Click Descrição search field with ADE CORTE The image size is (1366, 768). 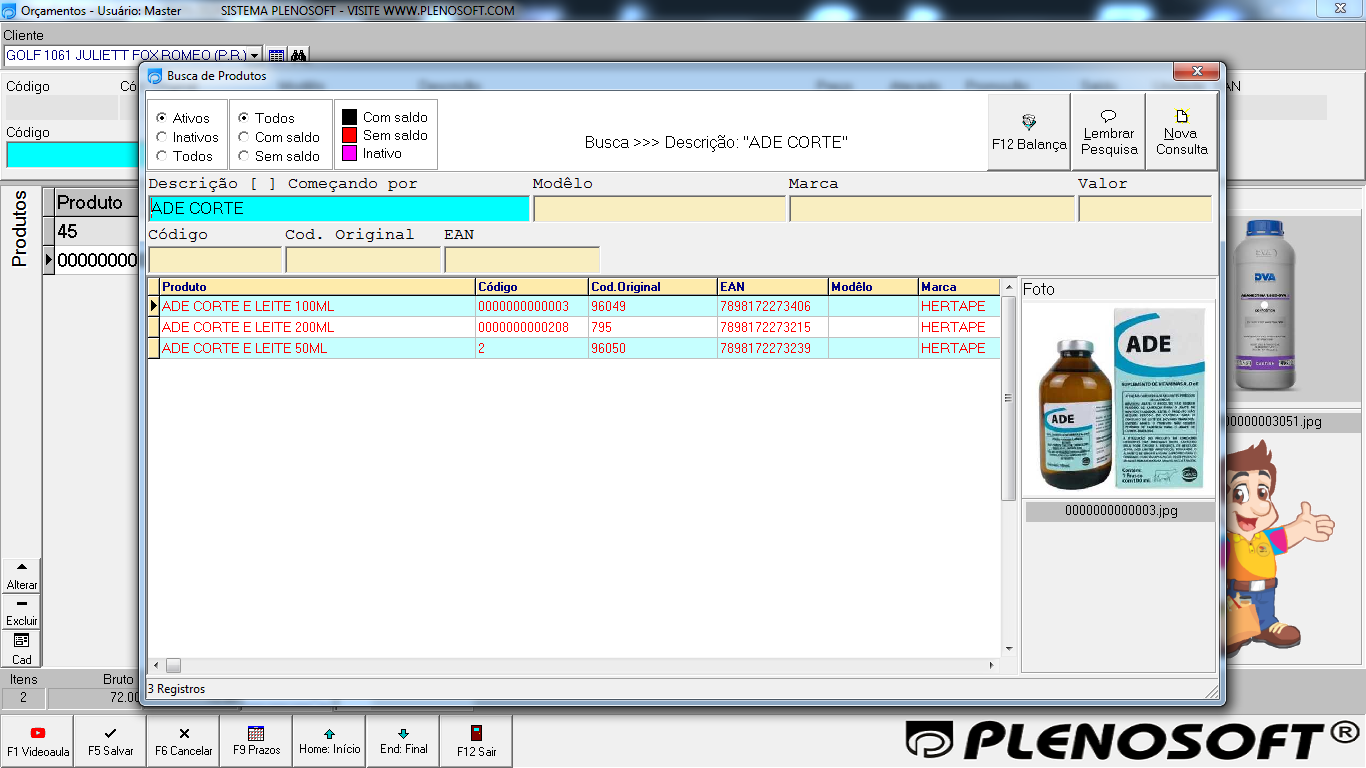click(x=338, y=208)
